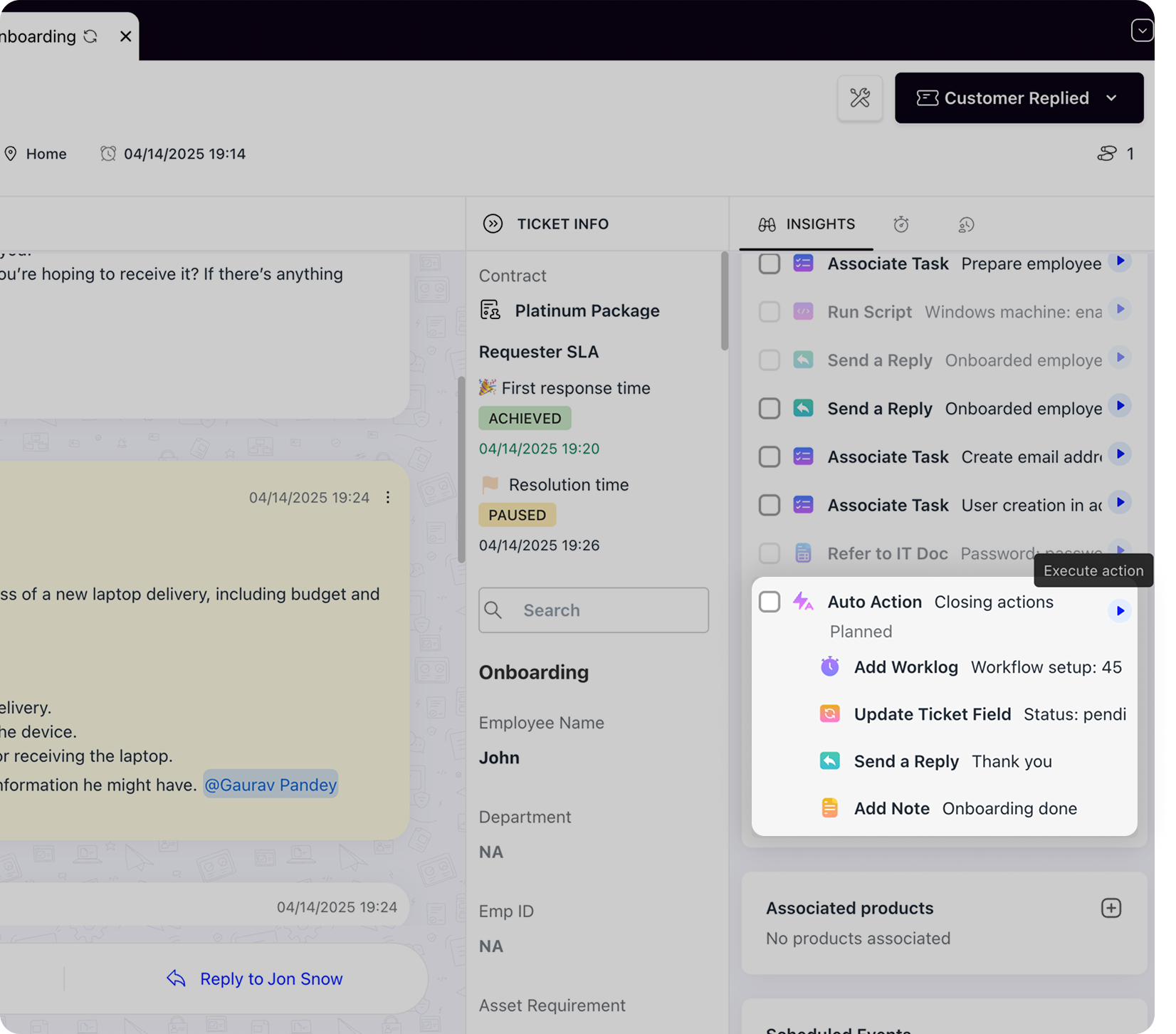Open the history clock tab icon
Image resolution: width=1176 pixels, height=1034 pixels.
965,225
